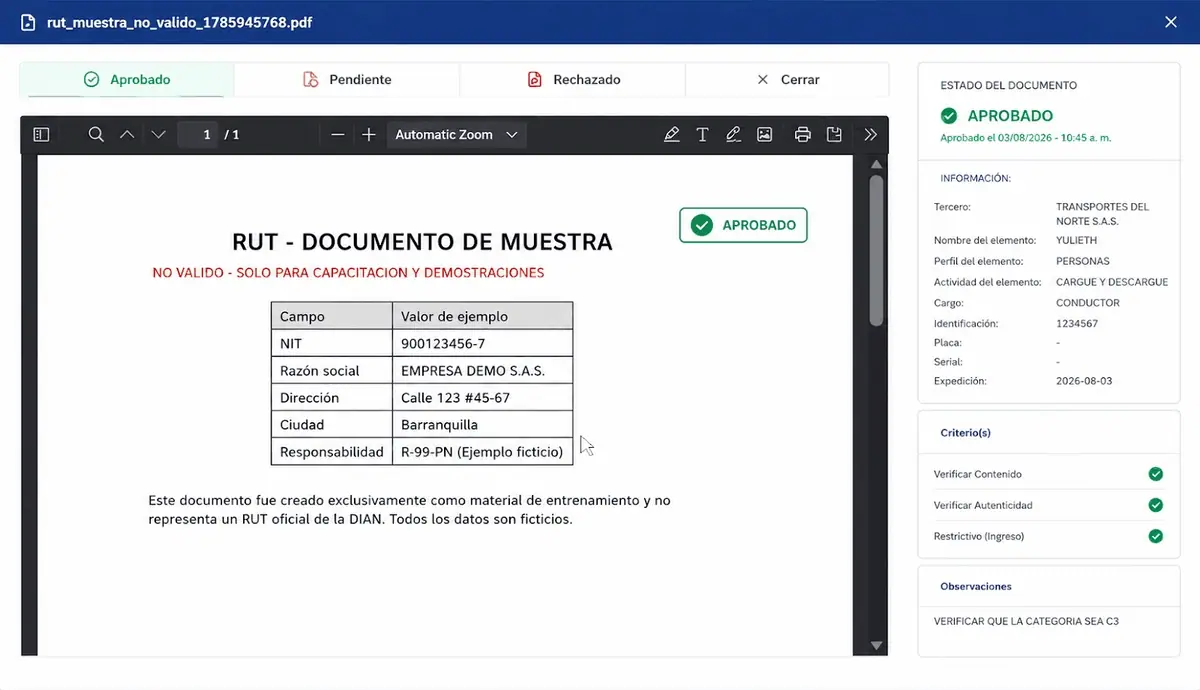
Task: Click the 'Observaciones' section header
Action: (976, 586)
